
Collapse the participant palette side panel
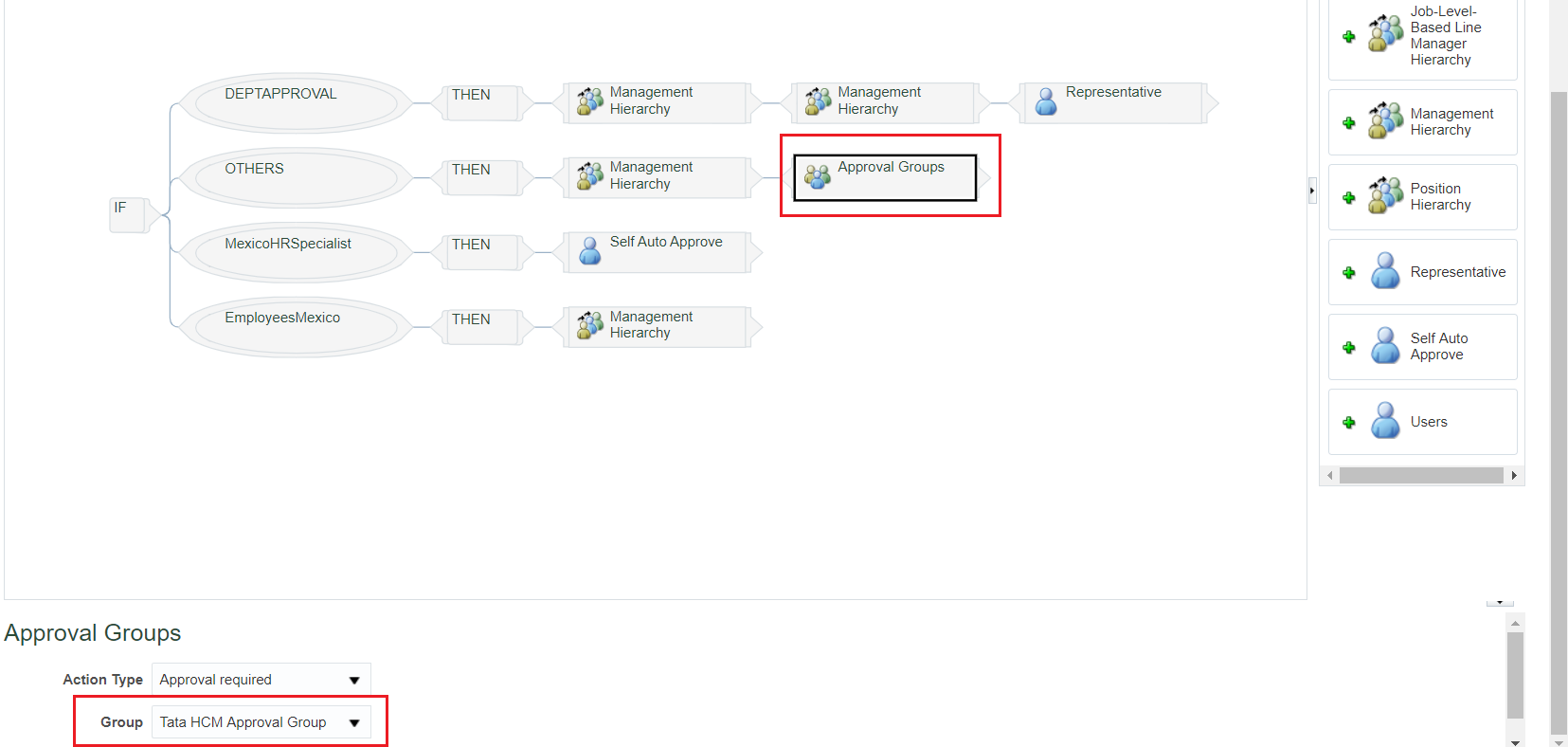pyautogui.click(x=1312, y=191)
